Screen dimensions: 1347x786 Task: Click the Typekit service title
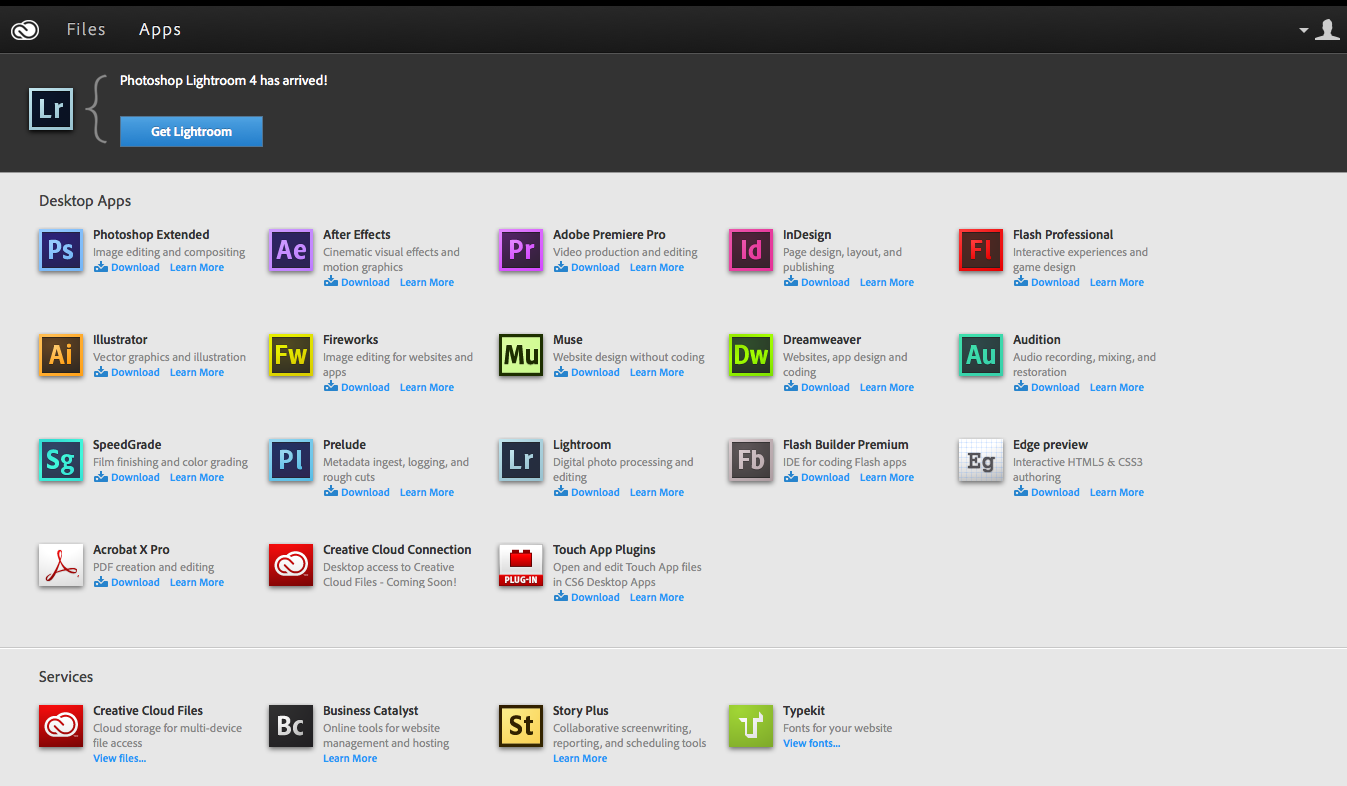[x=804, y=711]
